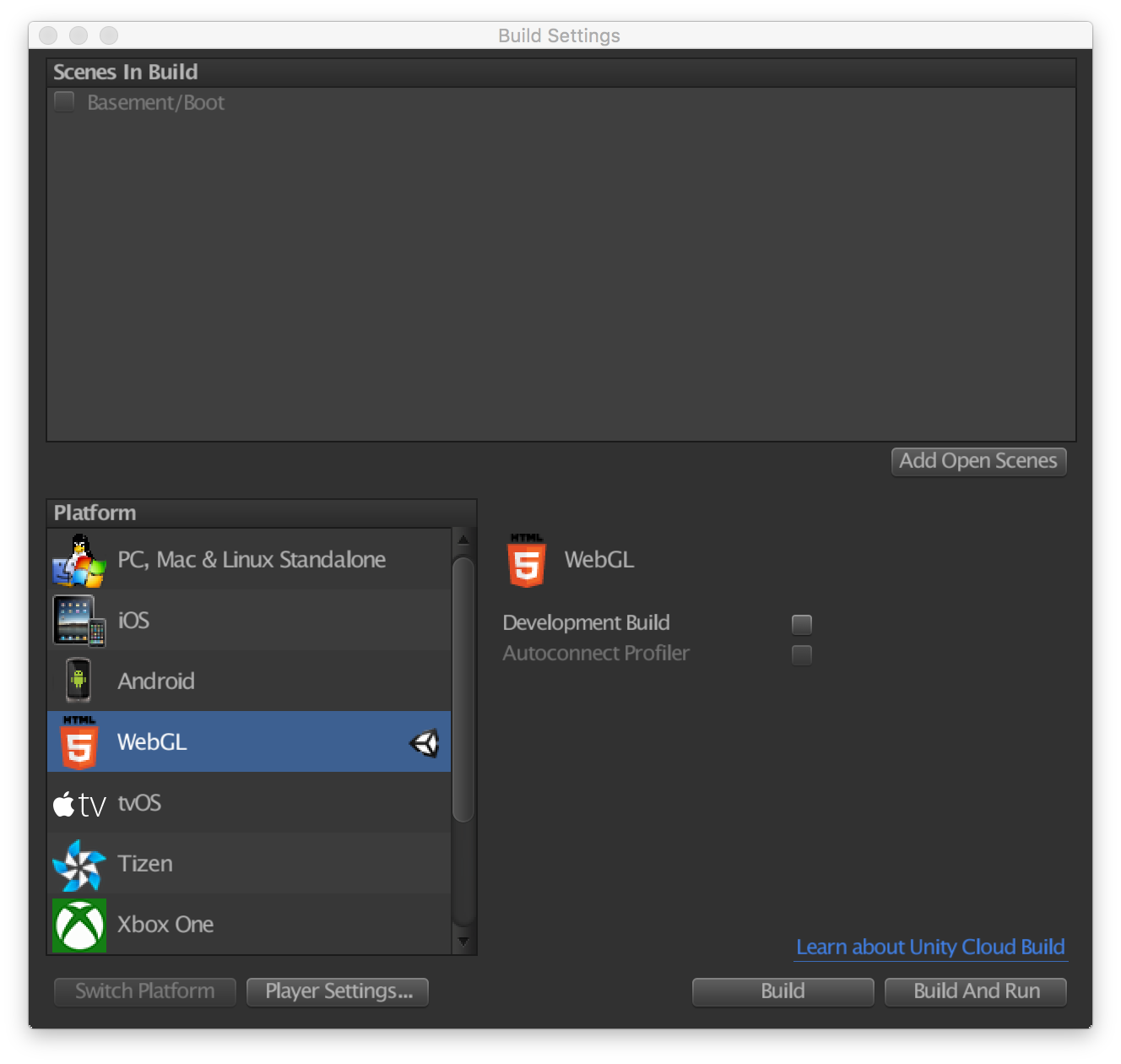Click the WebGL heading in settings panel
Viewport: 1121px width, 1064px height.
coord(599,560)
